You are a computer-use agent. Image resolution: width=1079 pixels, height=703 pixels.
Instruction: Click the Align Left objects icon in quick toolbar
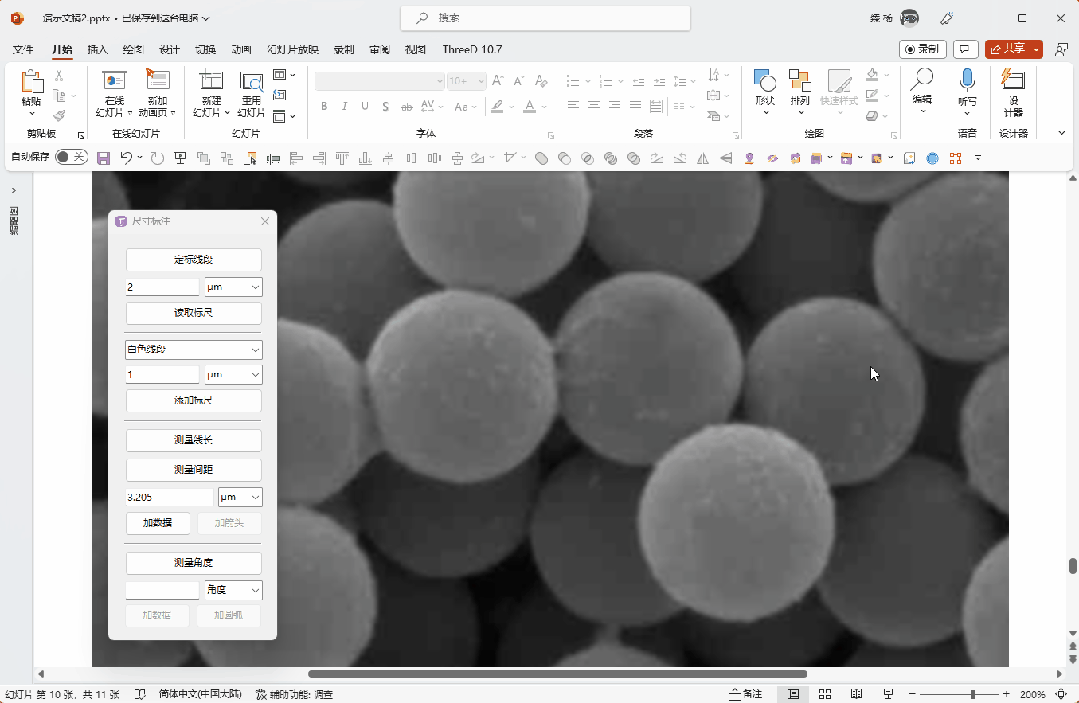[296, 159]
